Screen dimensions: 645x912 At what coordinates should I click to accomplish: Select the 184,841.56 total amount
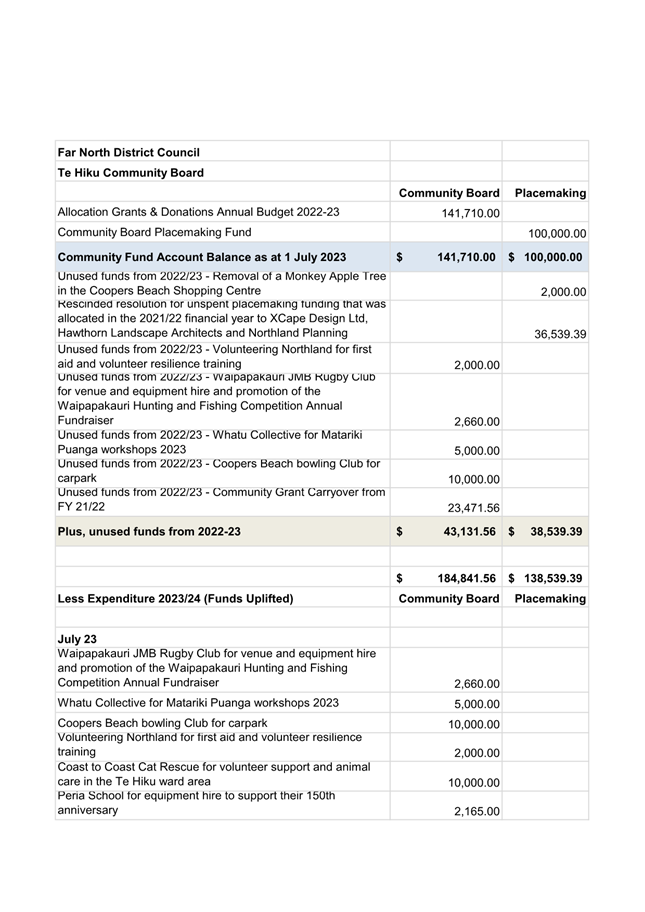coord(466,578)
